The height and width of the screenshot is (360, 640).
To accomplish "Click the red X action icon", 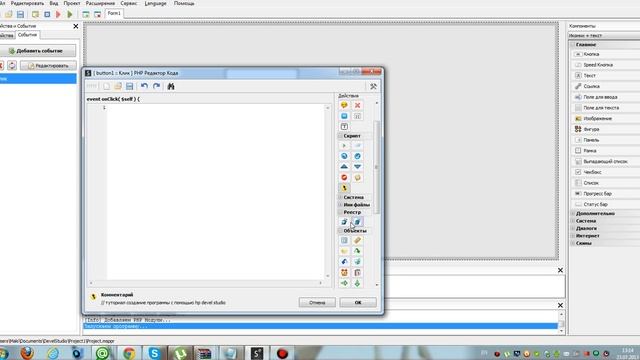I will tap(357, 105).
